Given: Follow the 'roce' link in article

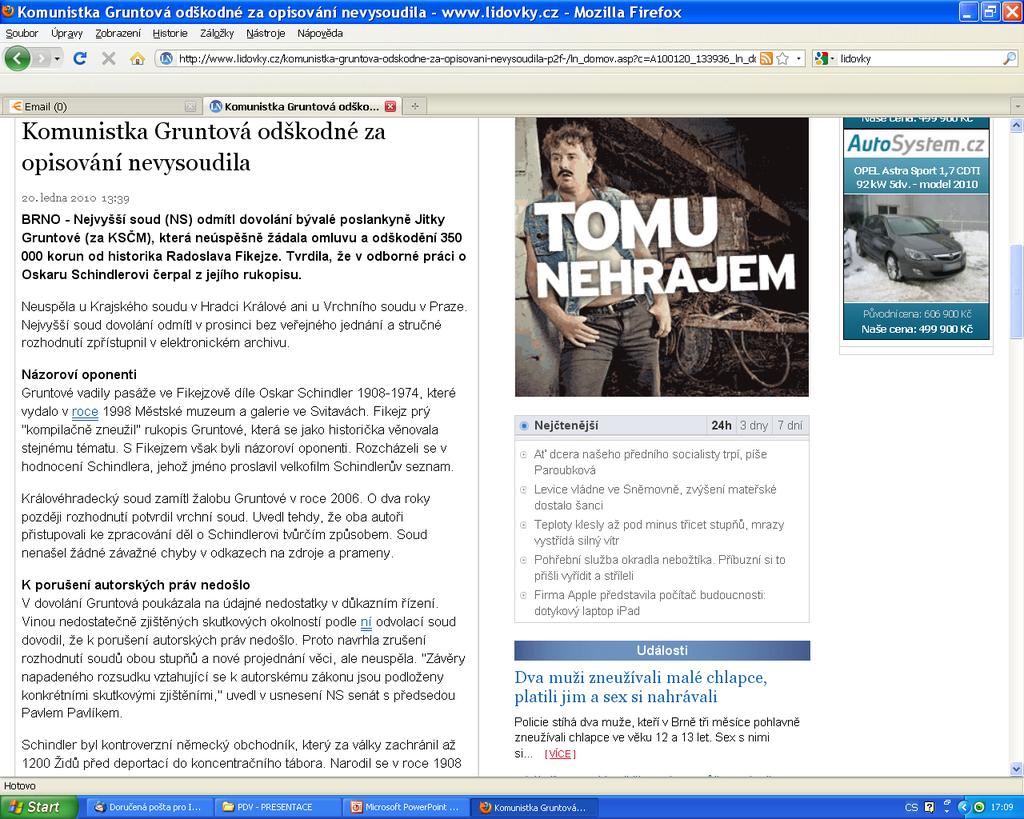Looking at the screenshot, I should (x=85, y=412).
